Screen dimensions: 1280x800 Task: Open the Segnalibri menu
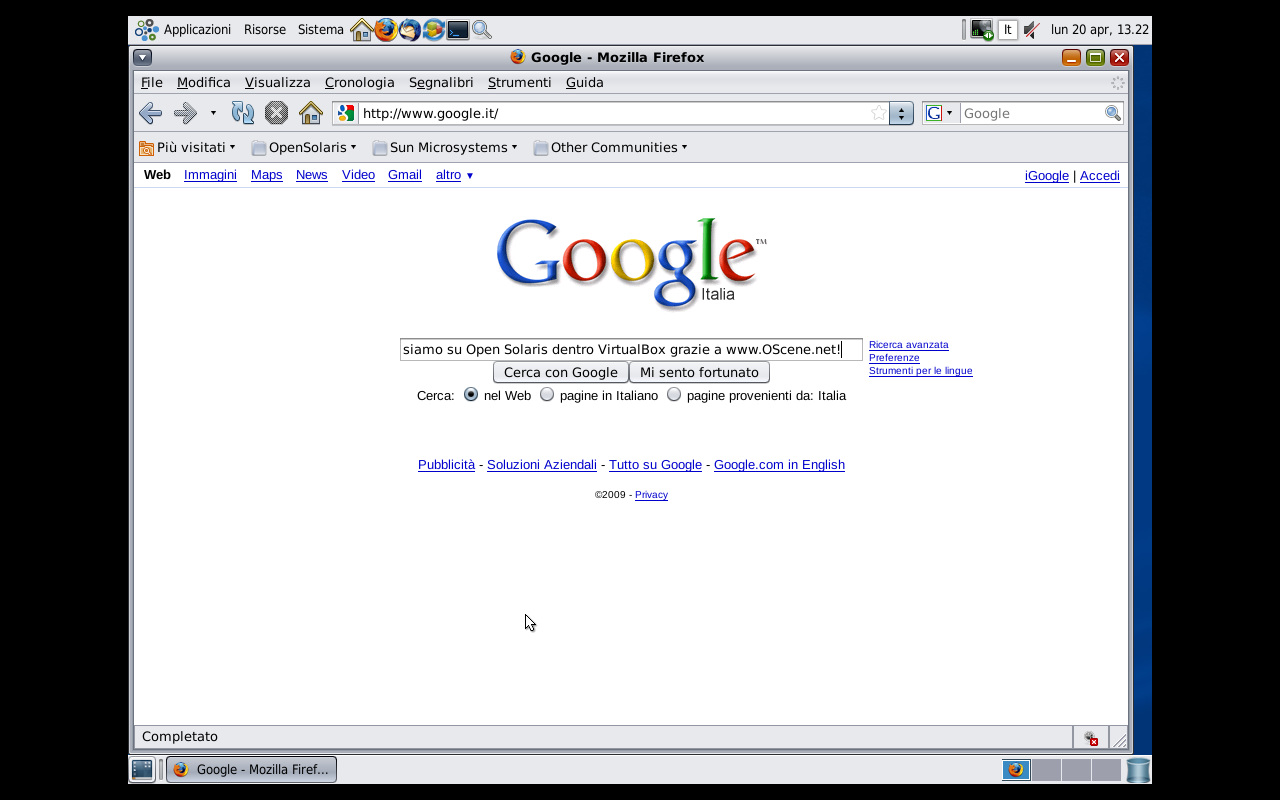(441, 83)
